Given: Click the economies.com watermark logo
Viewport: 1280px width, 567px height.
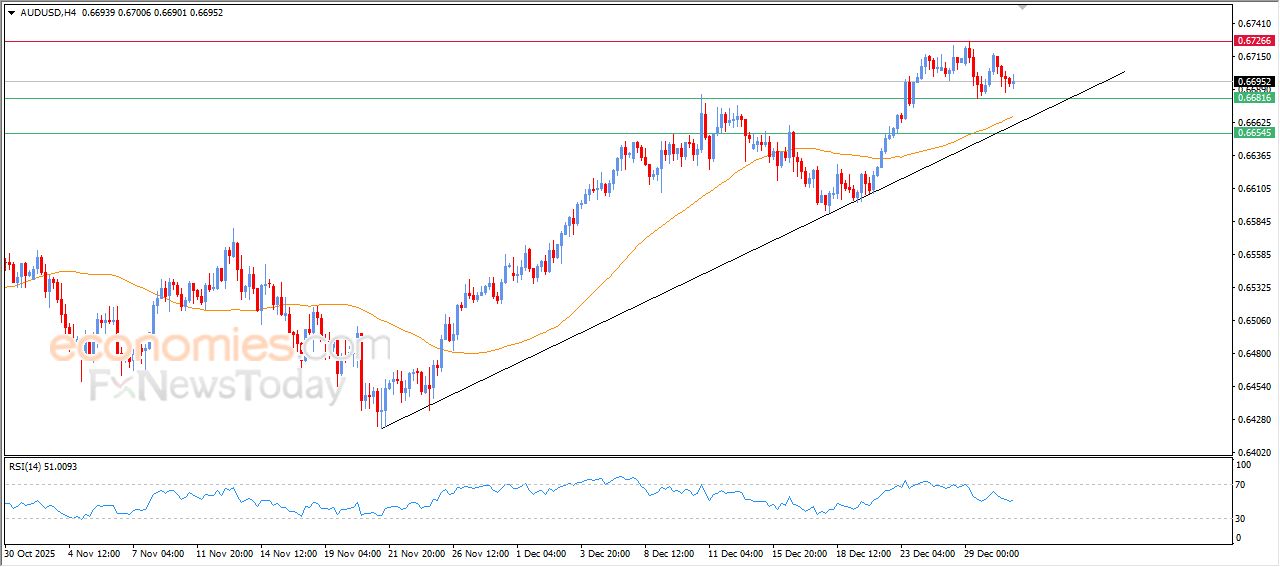Looking at the screenshot, I should tap(220, 347).
